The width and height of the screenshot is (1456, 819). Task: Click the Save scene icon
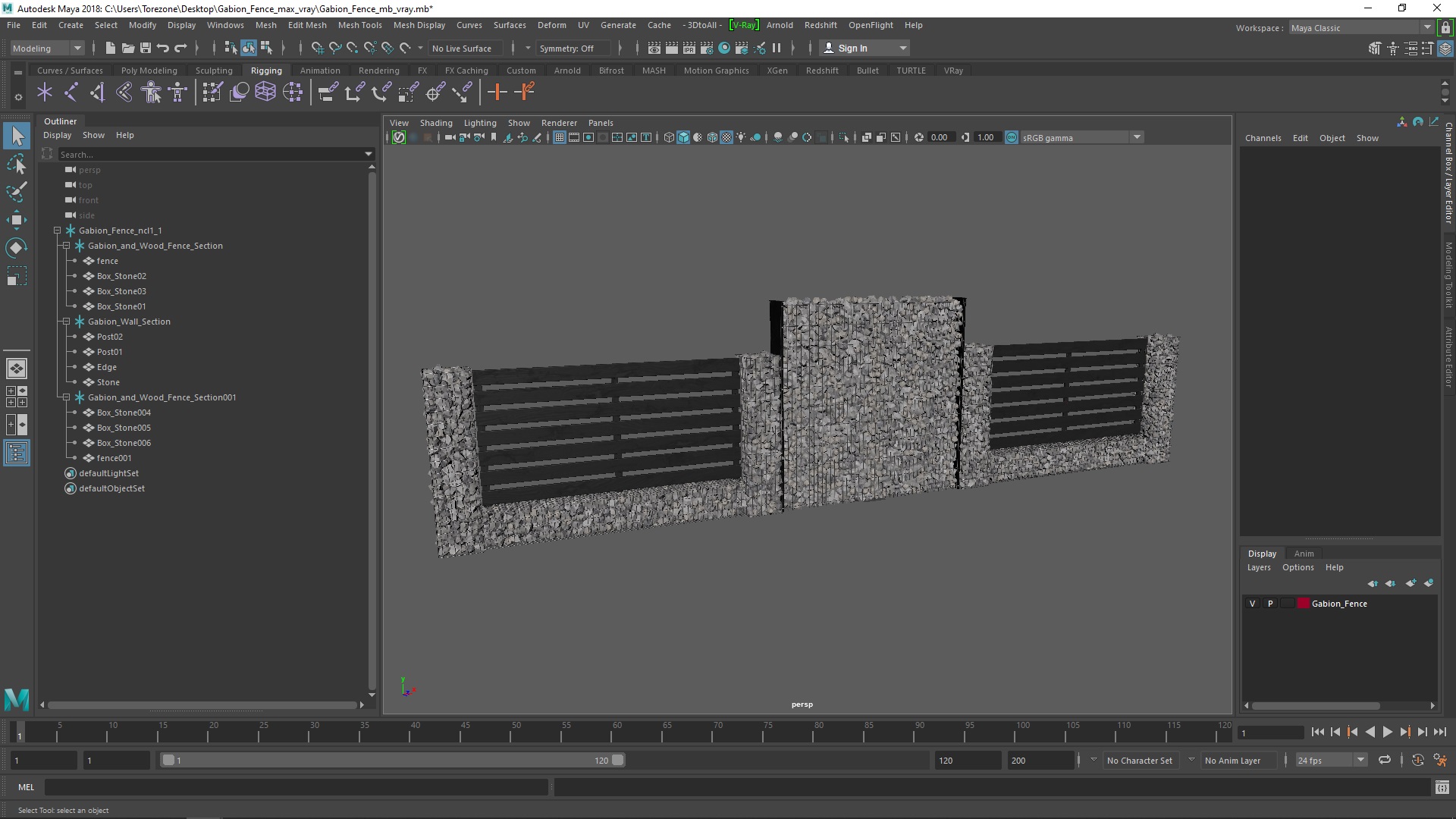pos(146,49)
